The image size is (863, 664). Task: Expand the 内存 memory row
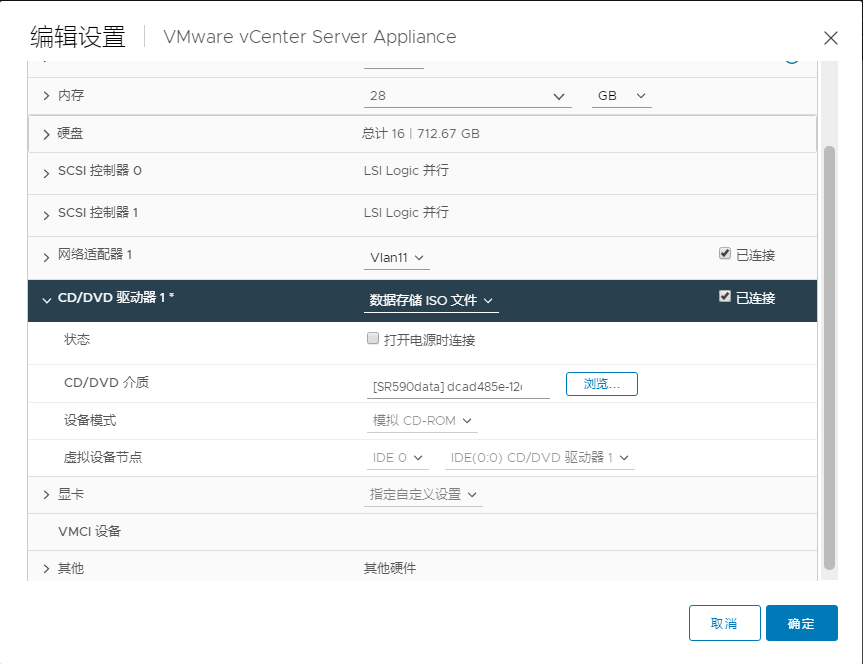point(46,96)
